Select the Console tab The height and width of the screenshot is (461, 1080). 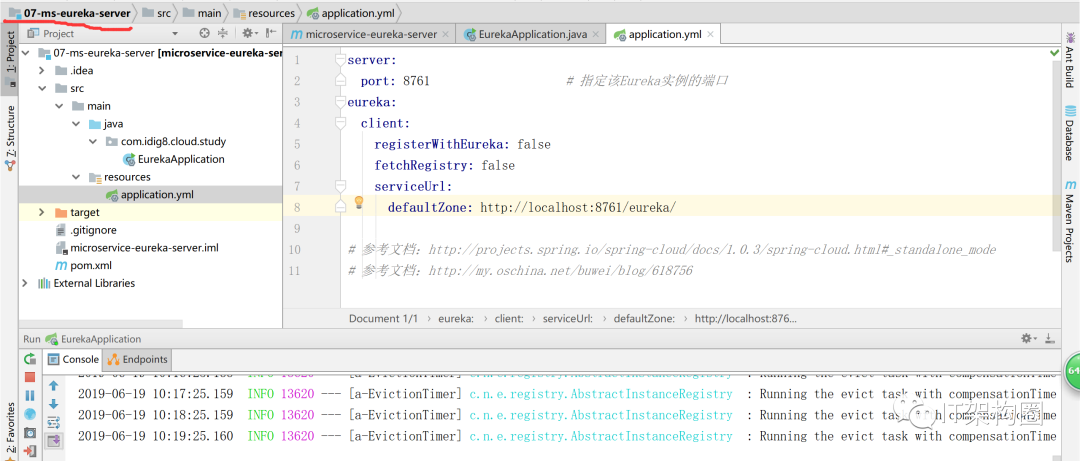73,359
